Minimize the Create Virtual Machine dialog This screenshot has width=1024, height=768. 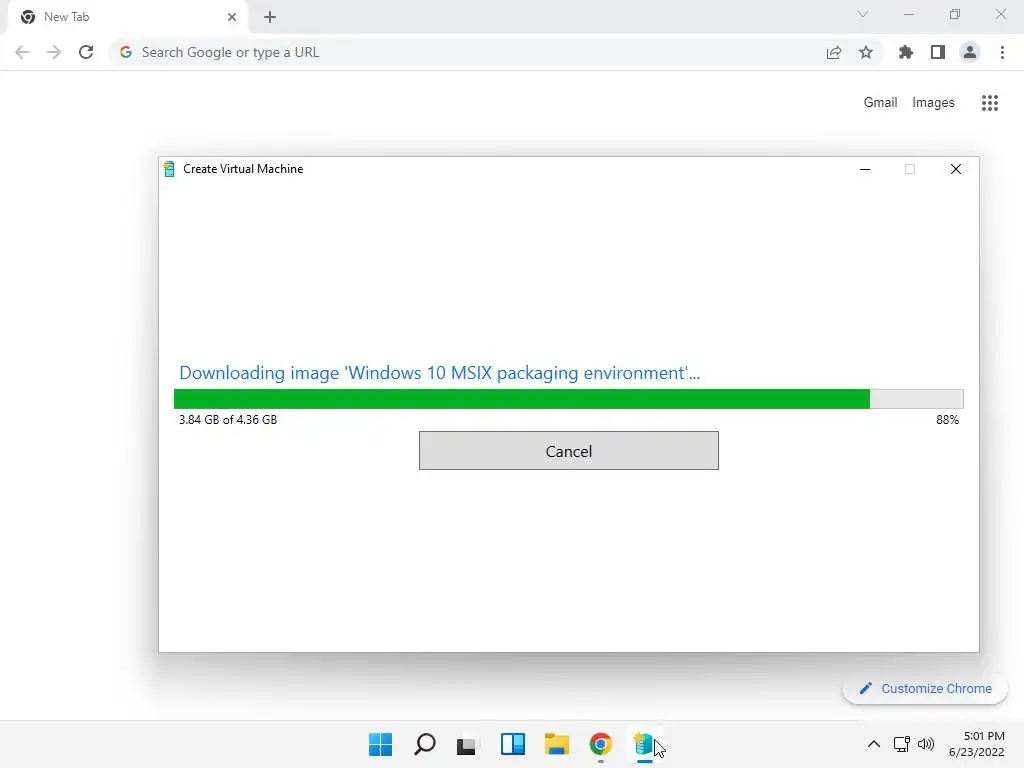(865, 169)
